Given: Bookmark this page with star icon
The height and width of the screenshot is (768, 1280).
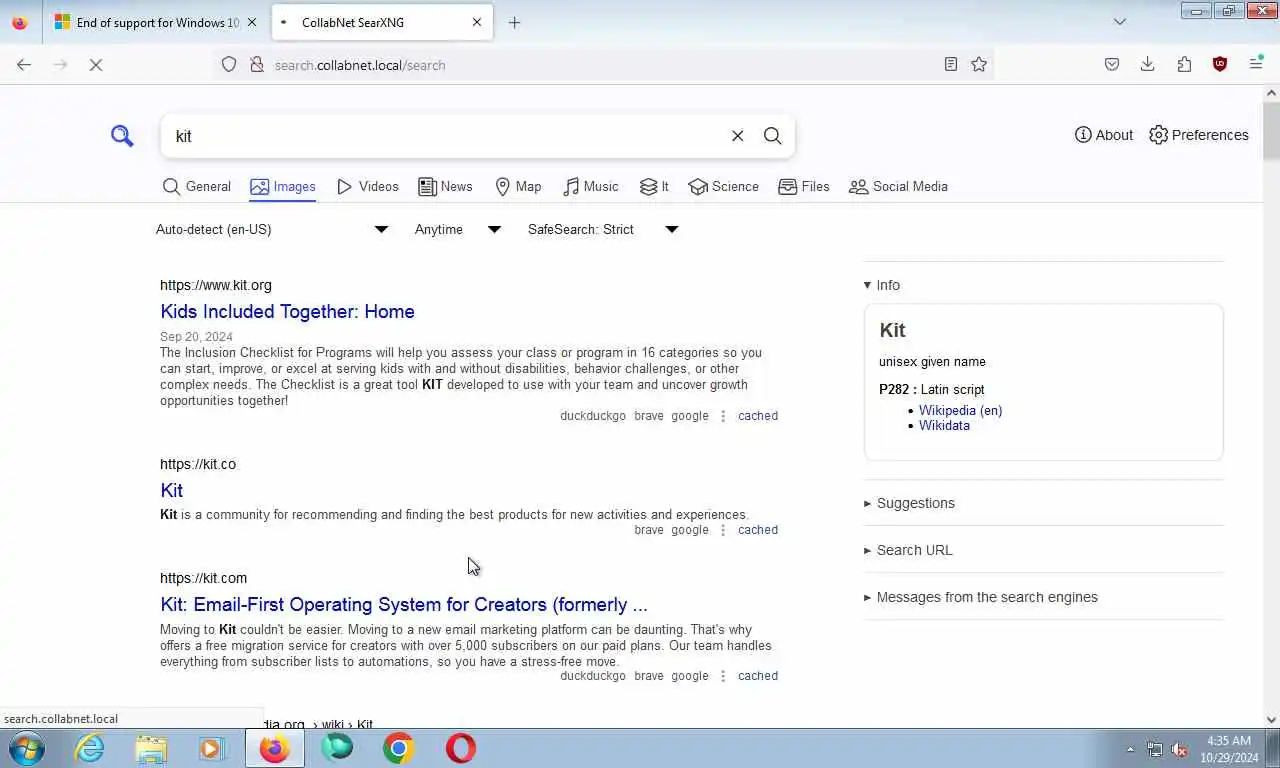Looking at the screenshot, I should pyautogui.click(x=979, y=65).
